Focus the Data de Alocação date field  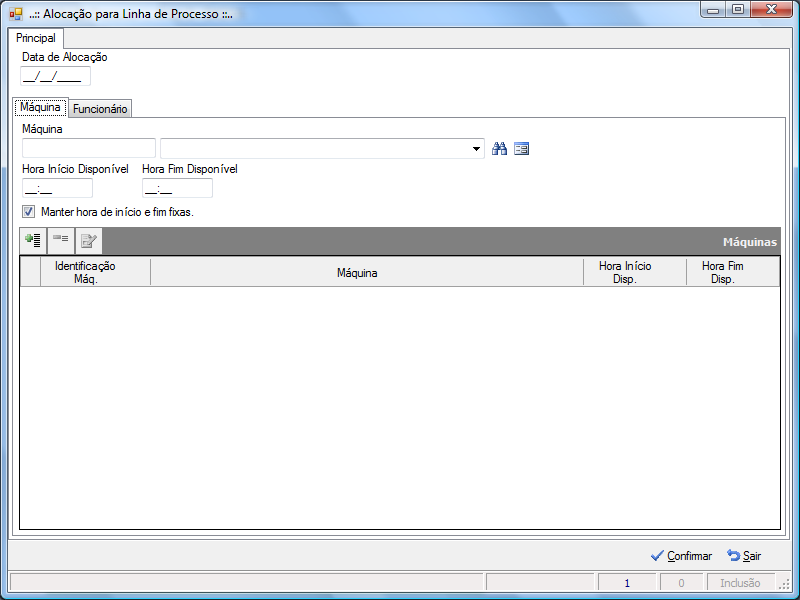tap(56, 77)
